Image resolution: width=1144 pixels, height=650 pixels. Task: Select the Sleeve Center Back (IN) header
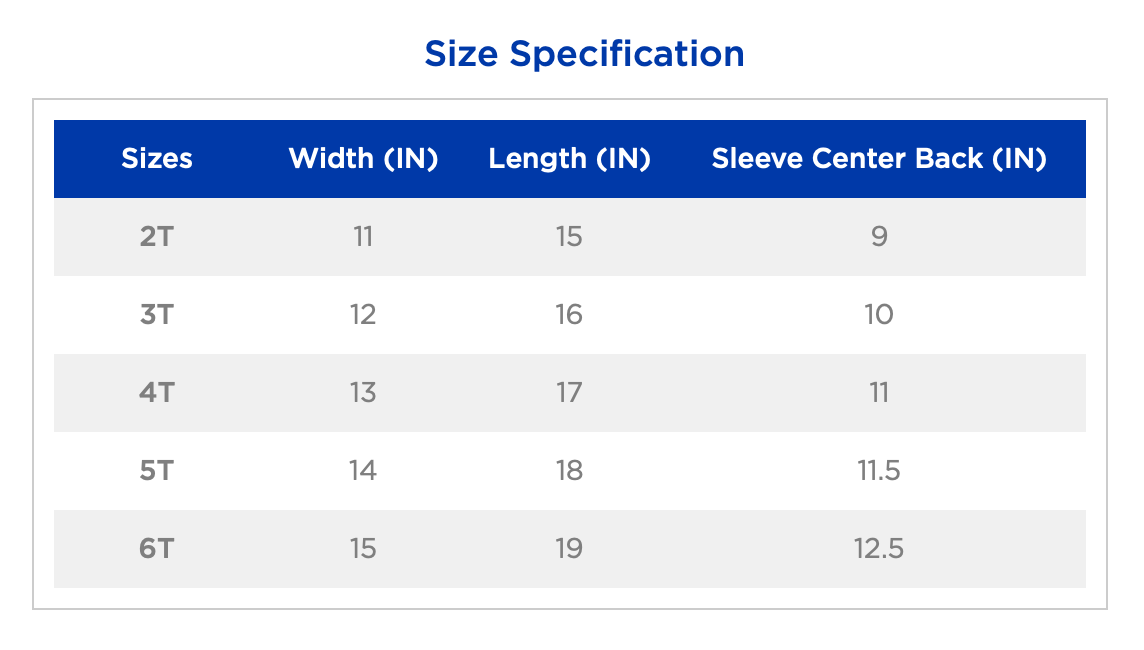pyautogui.click(x=879, y=159)
